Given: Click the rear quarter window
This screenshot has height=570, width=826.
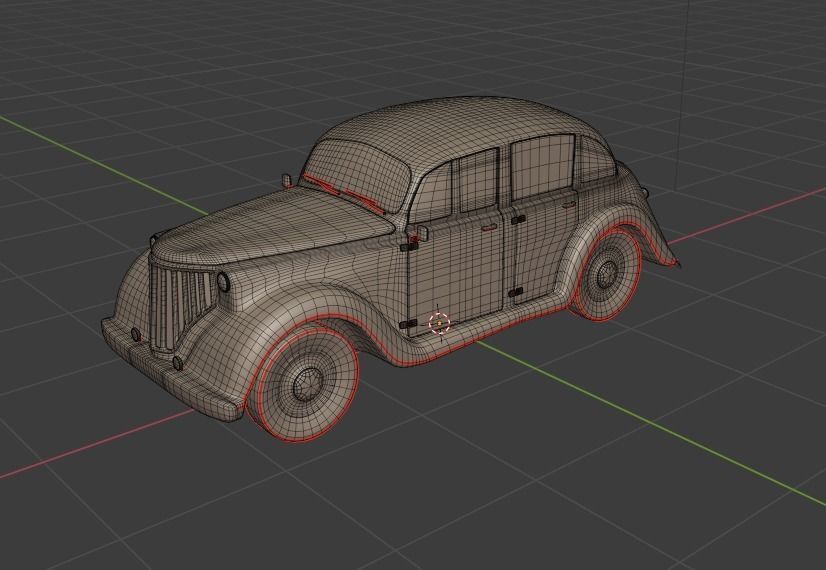Looking at the screenshot, I should pos(597,158).
